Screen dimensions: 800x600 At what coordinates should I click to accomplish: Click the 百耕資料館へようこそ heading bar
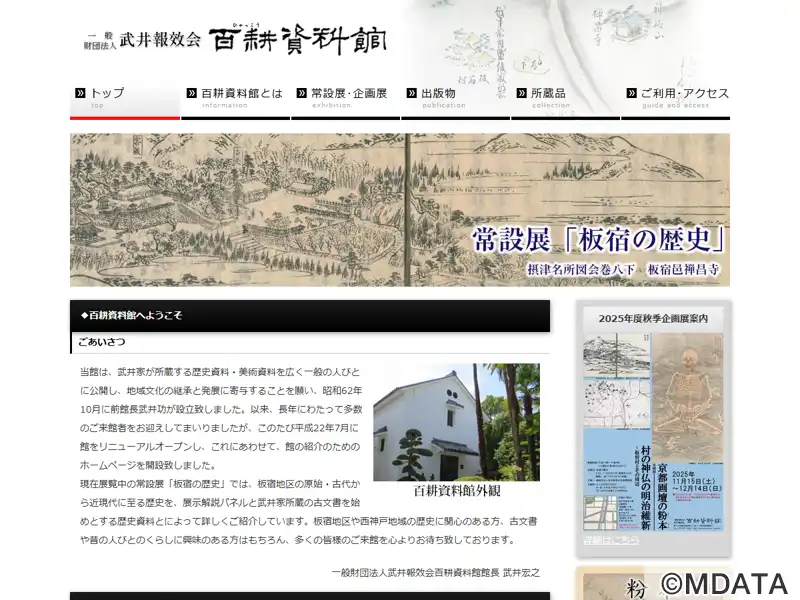click(310, 315)
